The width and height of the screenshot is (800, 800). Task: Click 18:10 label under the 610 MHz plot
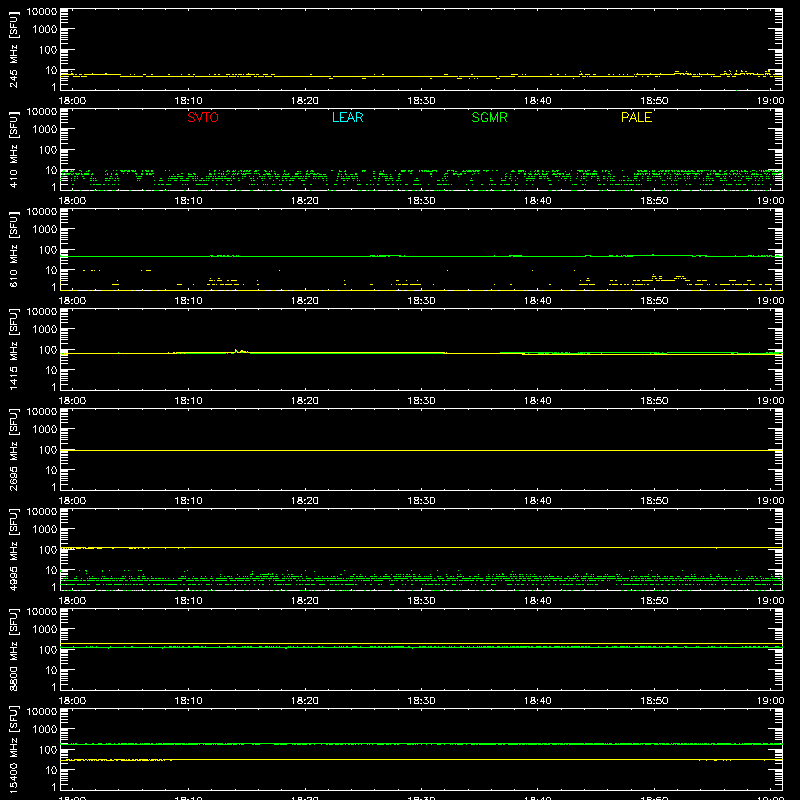point(188,301)
